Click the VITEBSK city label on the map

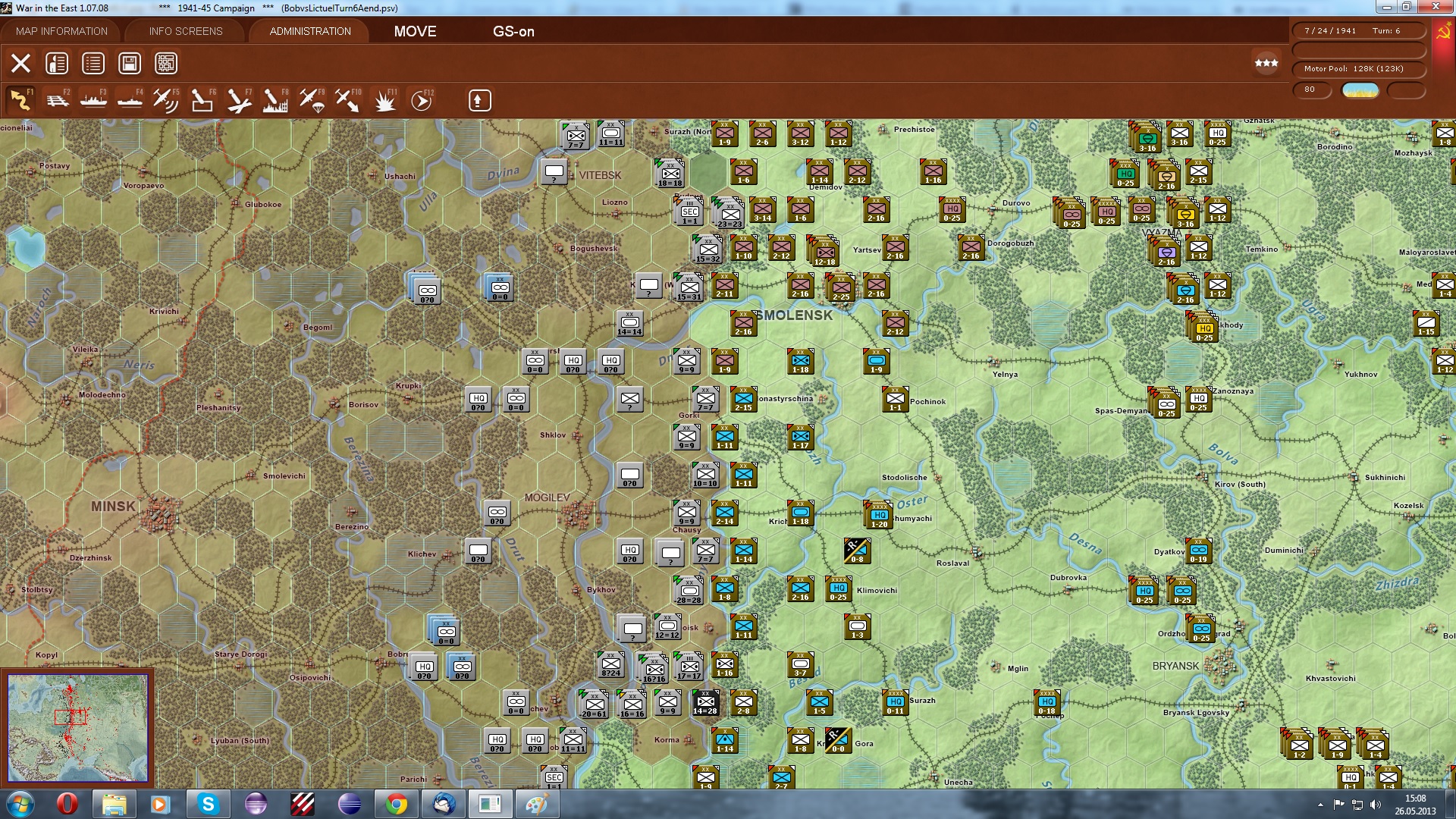tap(600, 175)
